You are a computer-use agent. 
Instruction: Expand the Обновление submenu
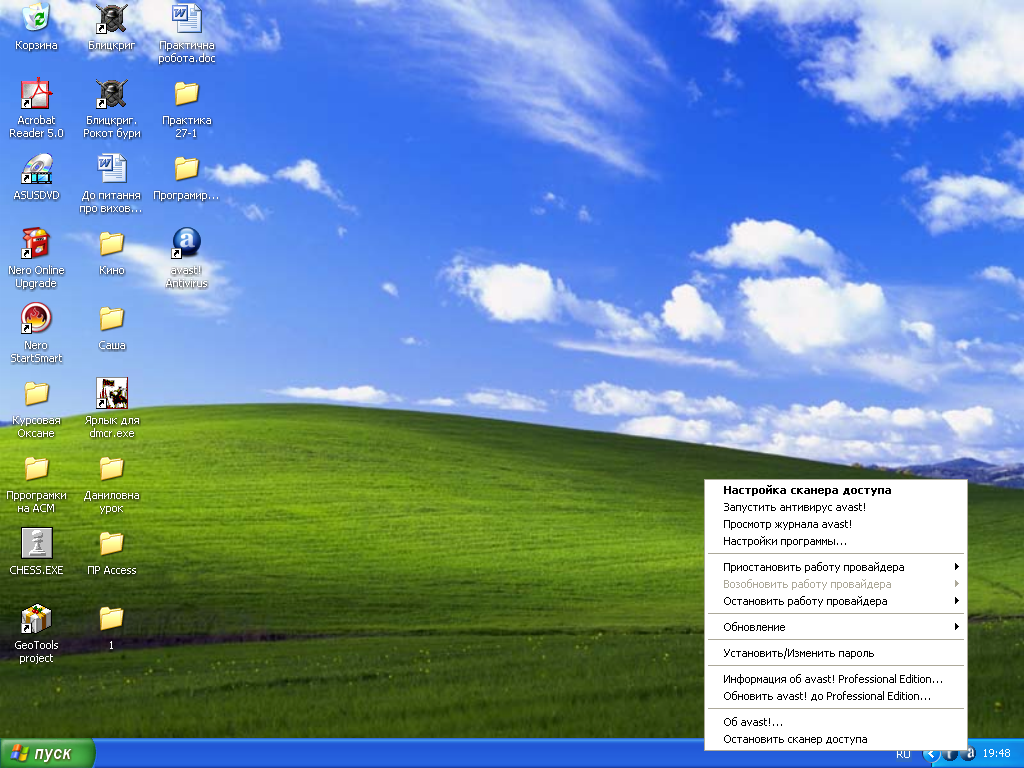[835, 627]
